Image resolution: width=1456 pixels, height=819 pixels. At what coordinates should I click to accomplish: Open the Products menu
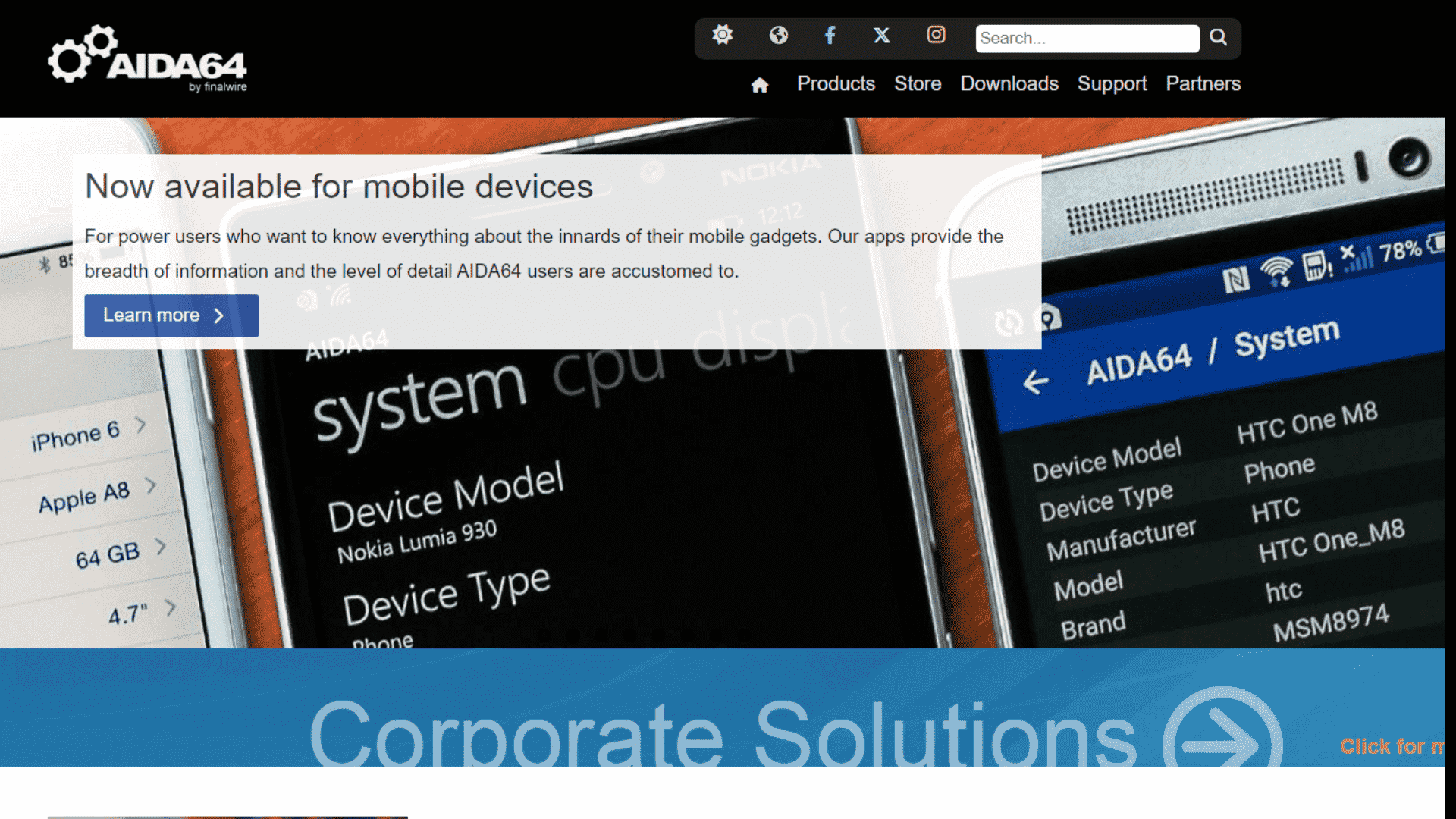(x=836, y=84)
